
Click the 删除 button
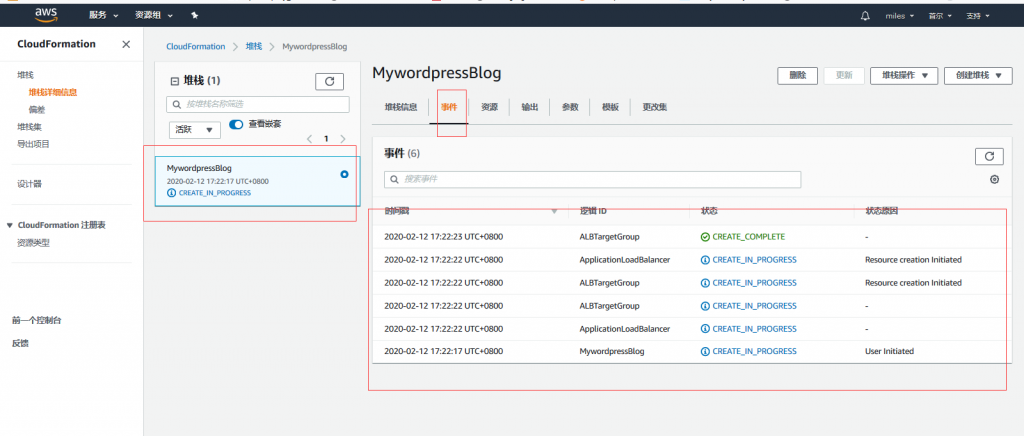click(x=797, y=76)
